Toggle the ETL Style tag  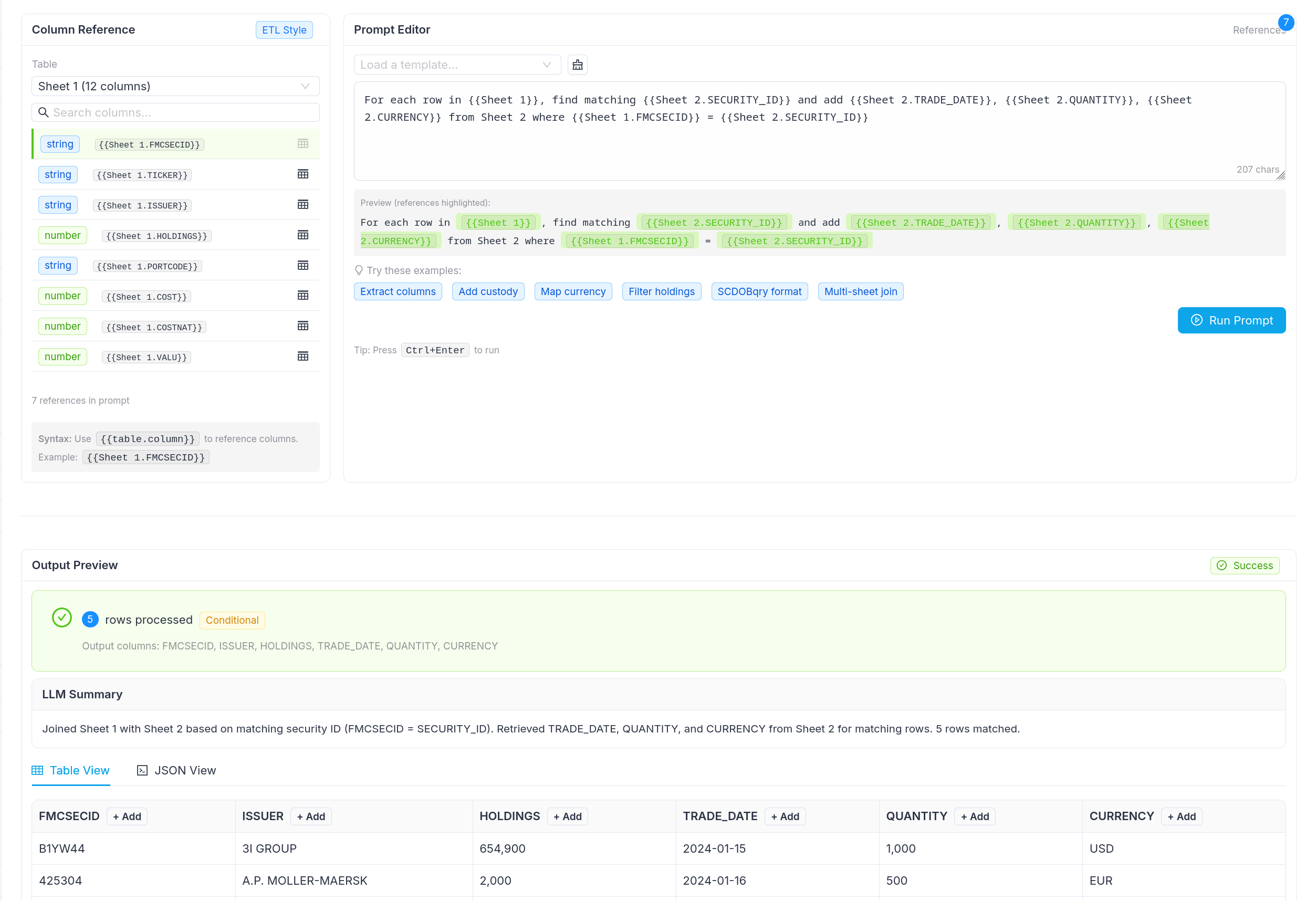284,30
